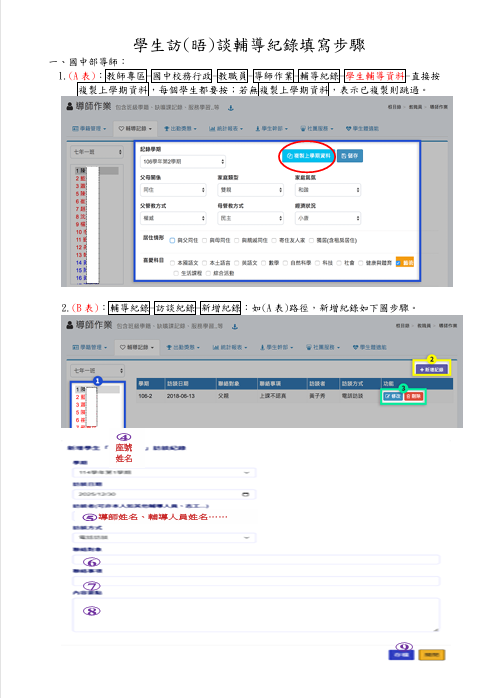The height and width of the screenshot is (698, 495).
Task: Click the blue 複製上學期資料 button
Action: click(x=308, y=156)
